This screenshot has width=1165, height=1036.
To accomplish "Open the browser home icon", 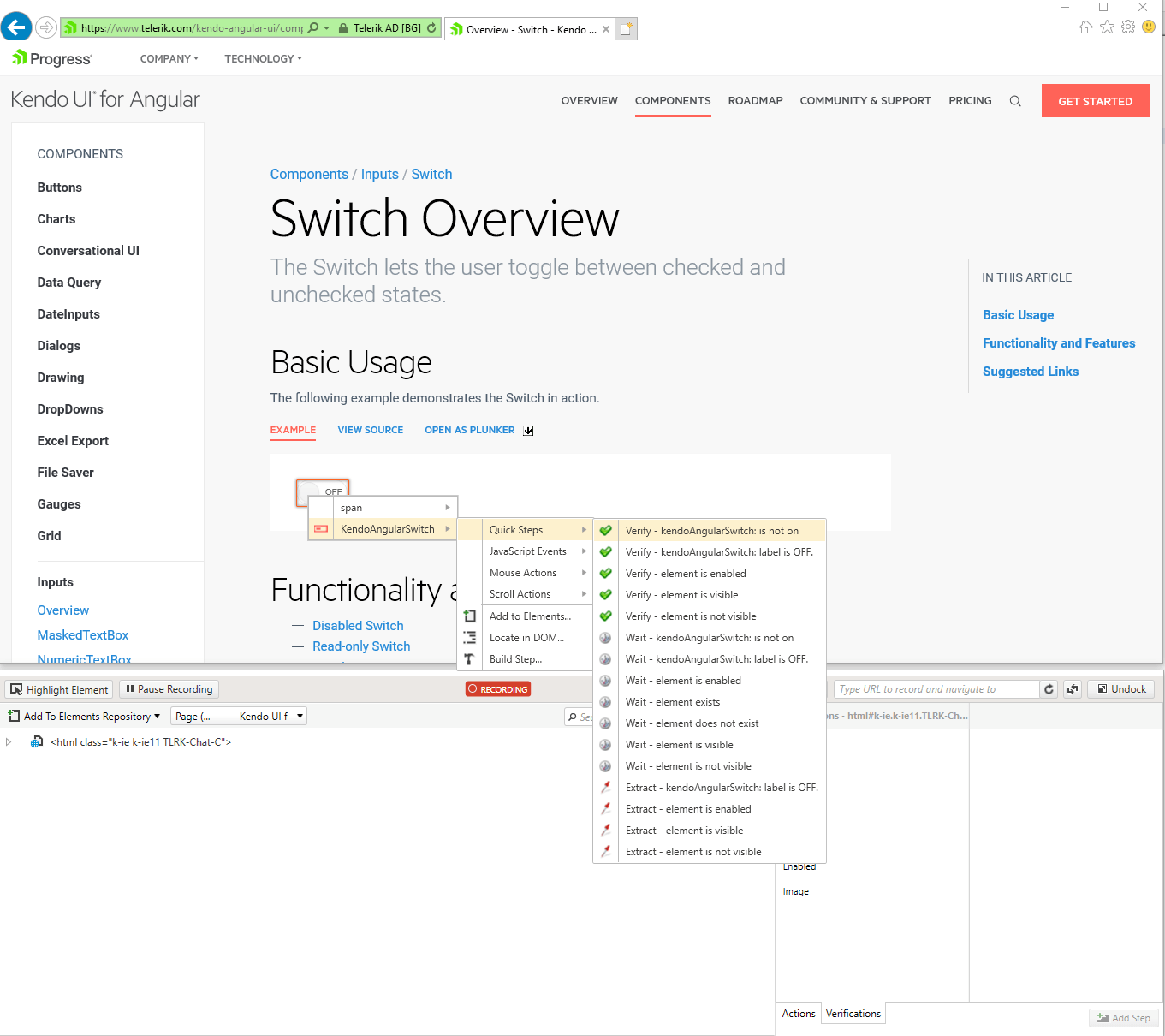I will coord(1085,27).
